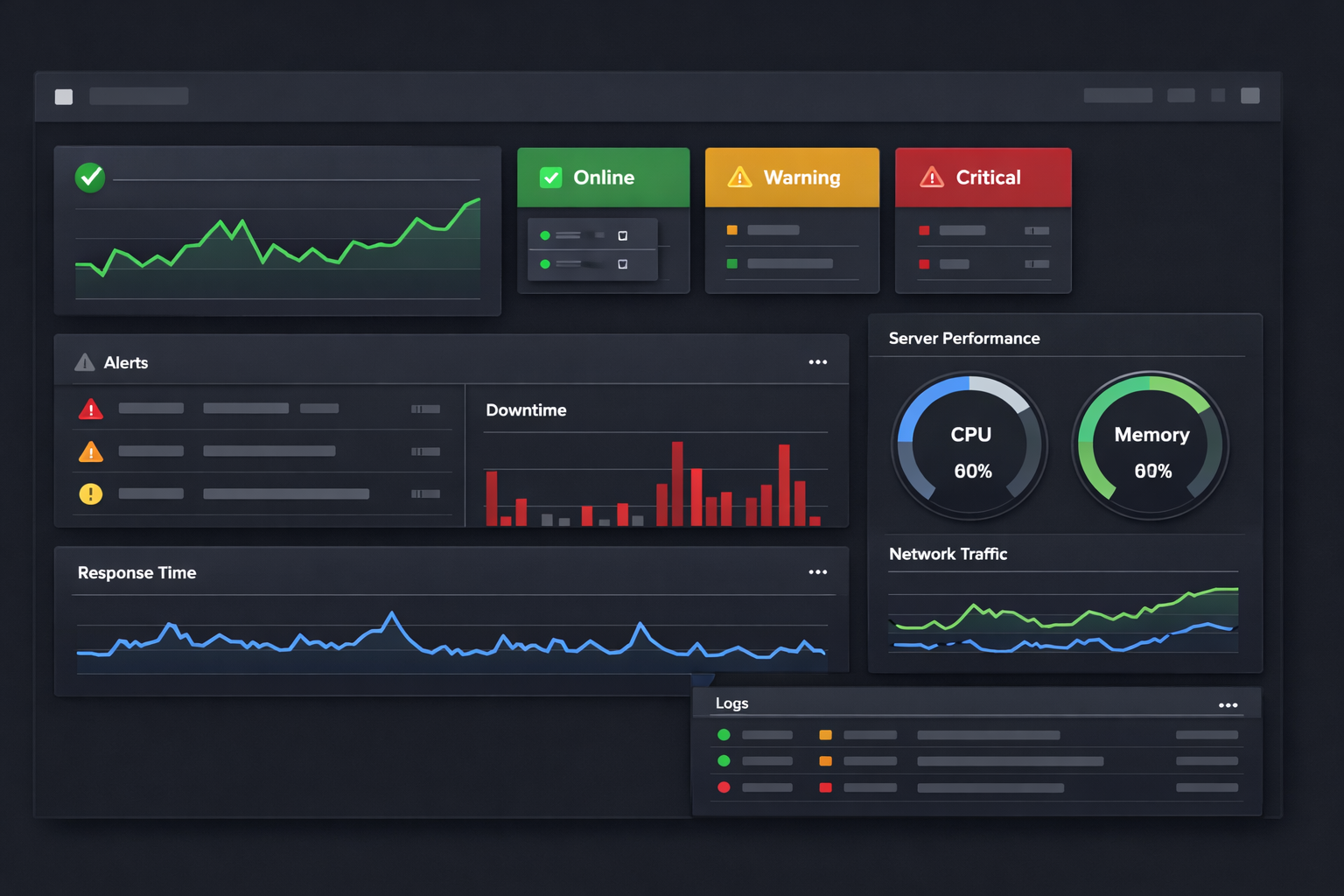Image resolution: width=1344 pixels, height=896 pixels.
Task: Select the yellow exclamation icon in the Alerts list
Action: [x=89, y=493]
